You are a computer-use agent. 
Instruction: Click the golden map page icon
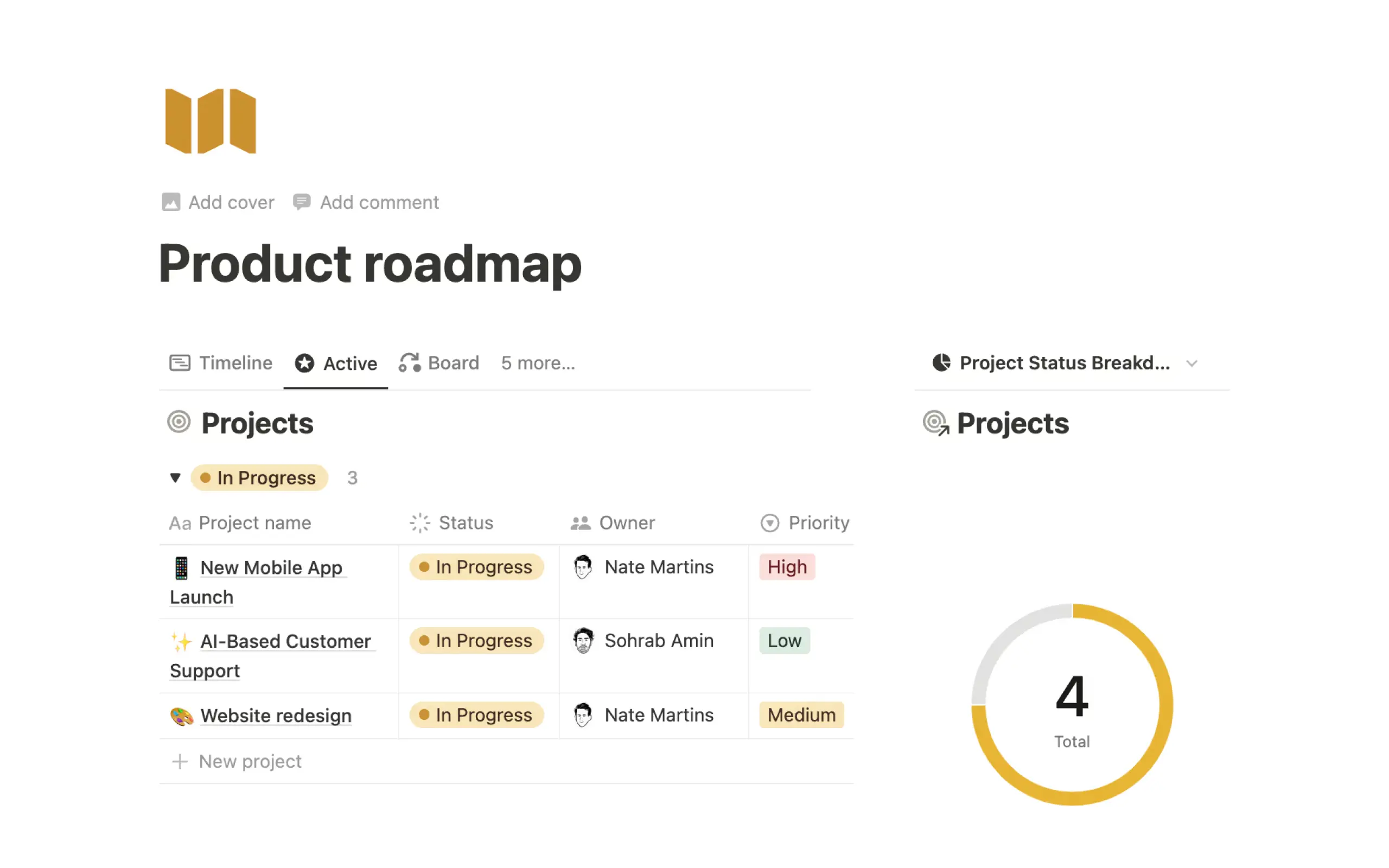pyautogui.click(x=210, y=121)
